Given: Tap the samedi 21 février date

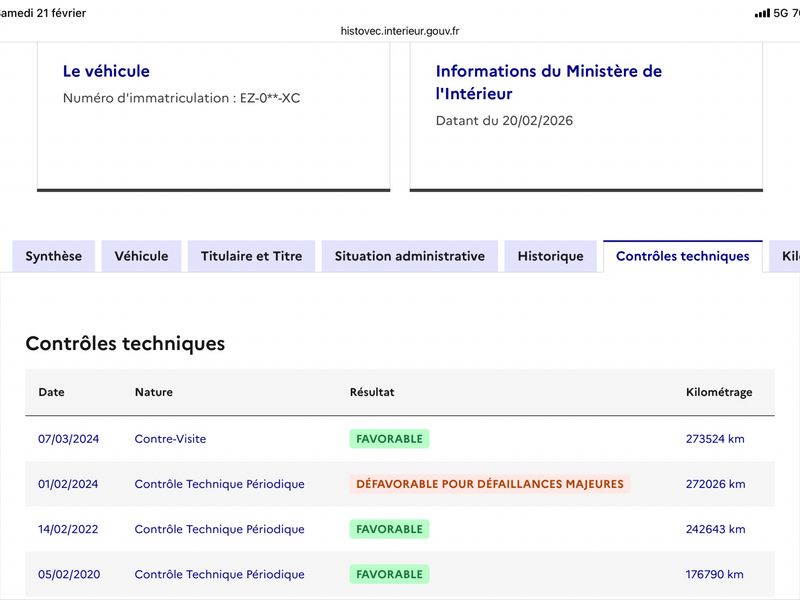Looking at the screenshot, I should (x=43, y=13).
